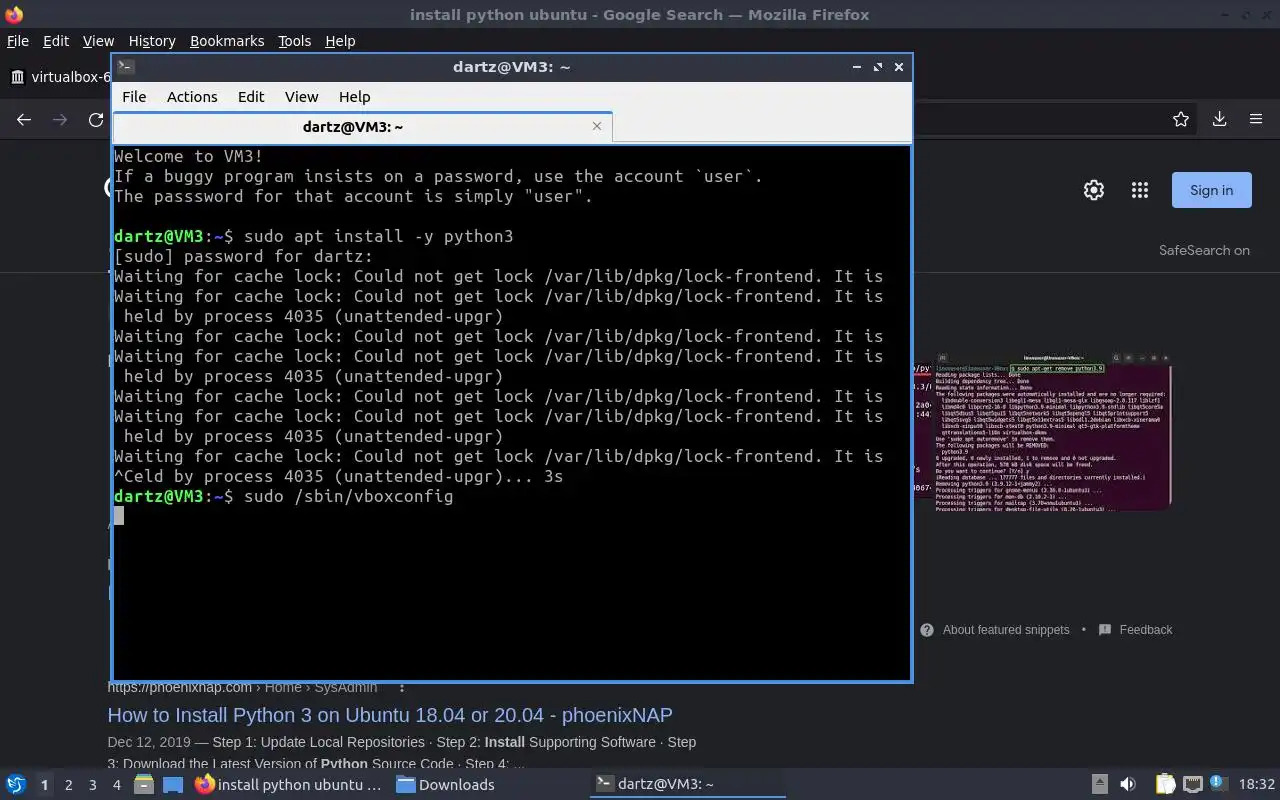Image resolution: width=1280 pixels, height=800 pixels.
Task: Click the 'sudo apt install -y python3' command
Action: tap(378, 236)
